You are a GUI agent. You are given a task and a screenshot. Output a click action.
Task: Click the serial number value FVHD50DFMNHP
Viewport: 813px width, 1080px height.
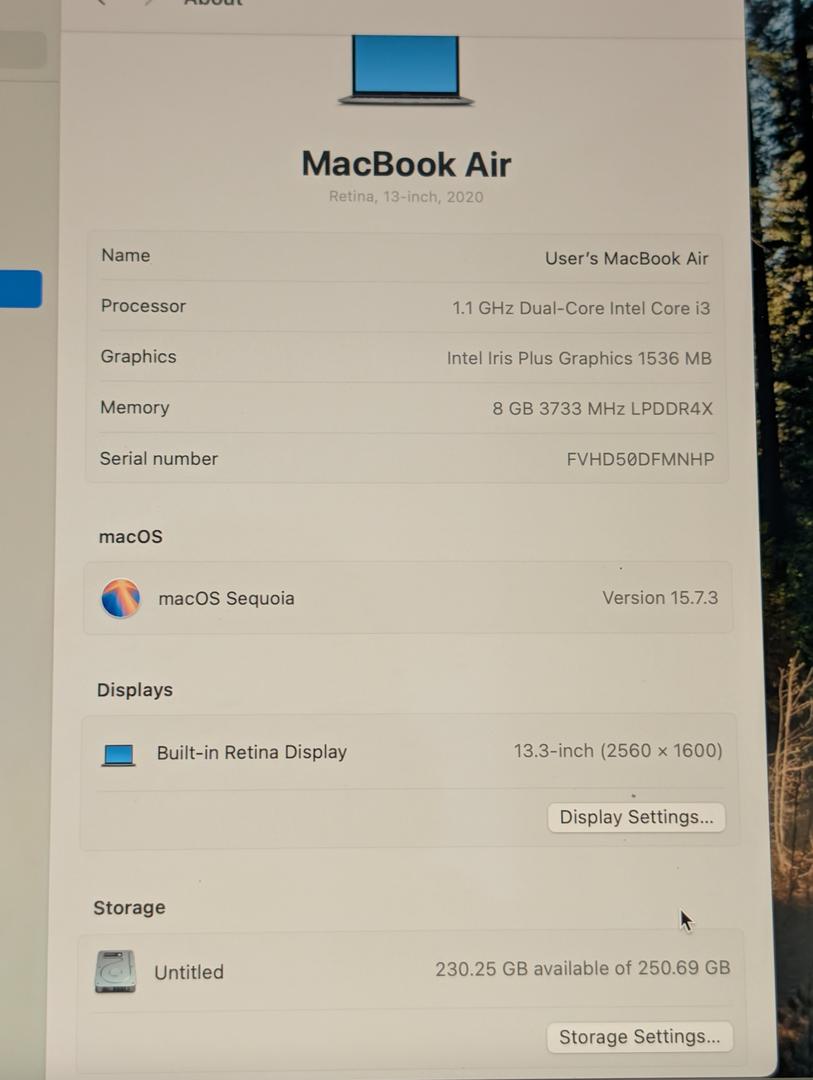[640, 460]
